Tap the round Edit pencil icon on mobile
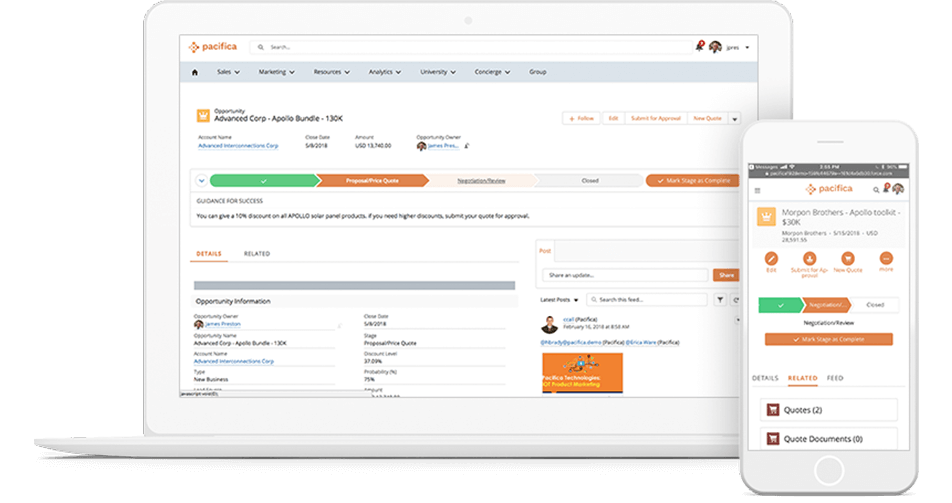This screenshot has width=952, height=503. tap(771, 258)
